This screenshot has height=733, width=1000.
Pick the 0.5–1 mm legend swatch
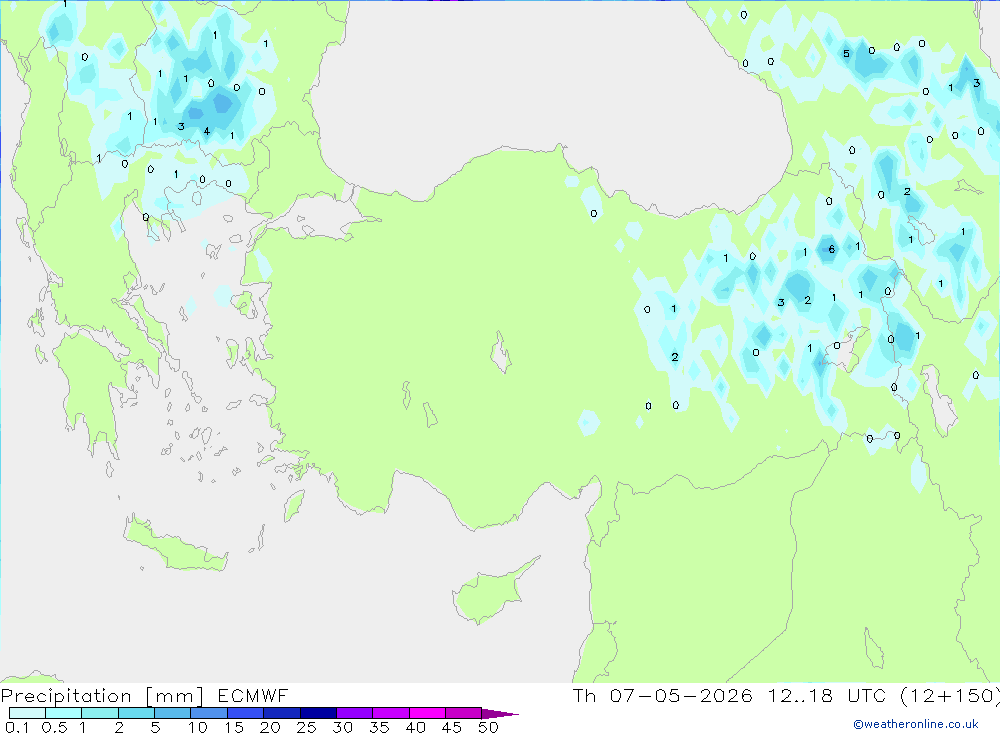pos(64,713)
